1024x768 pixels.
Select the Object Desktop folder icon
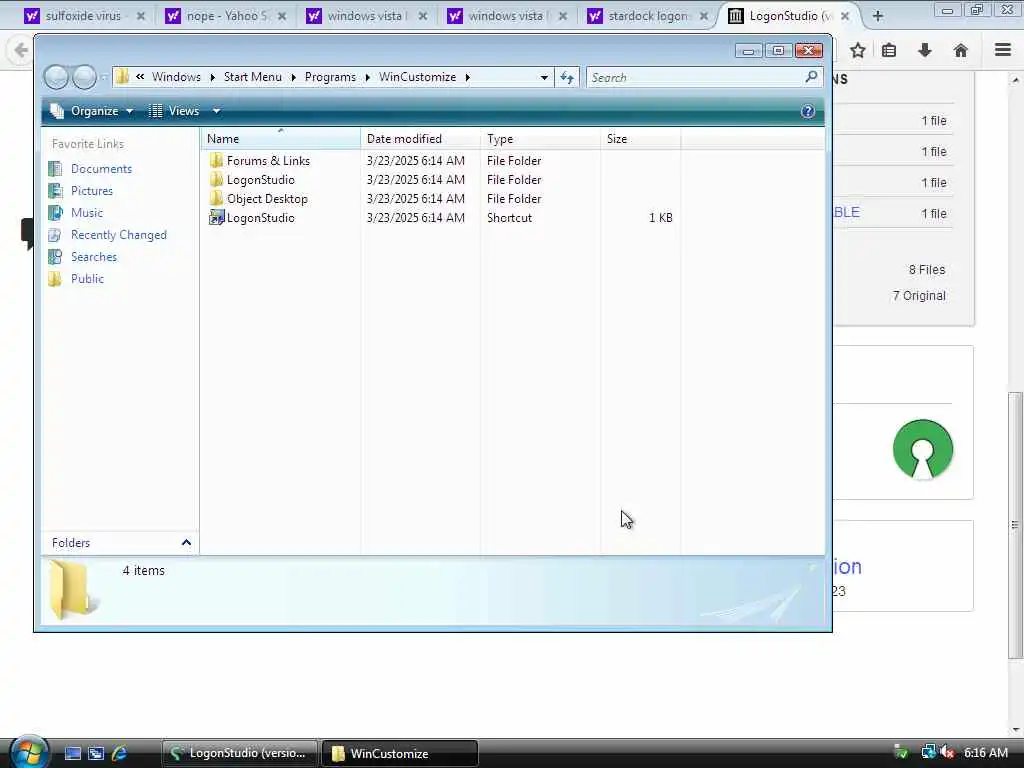click(216, 199)
